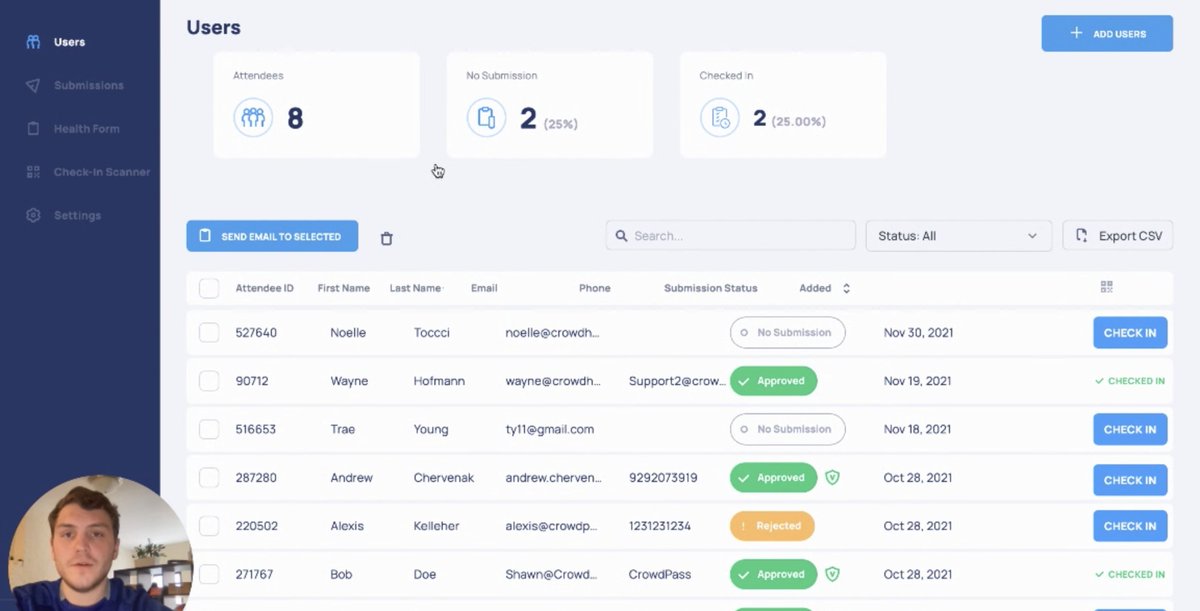This screenshot has height=611, width=1200.
Task: Click the Add Users button
Action: 1107,33
